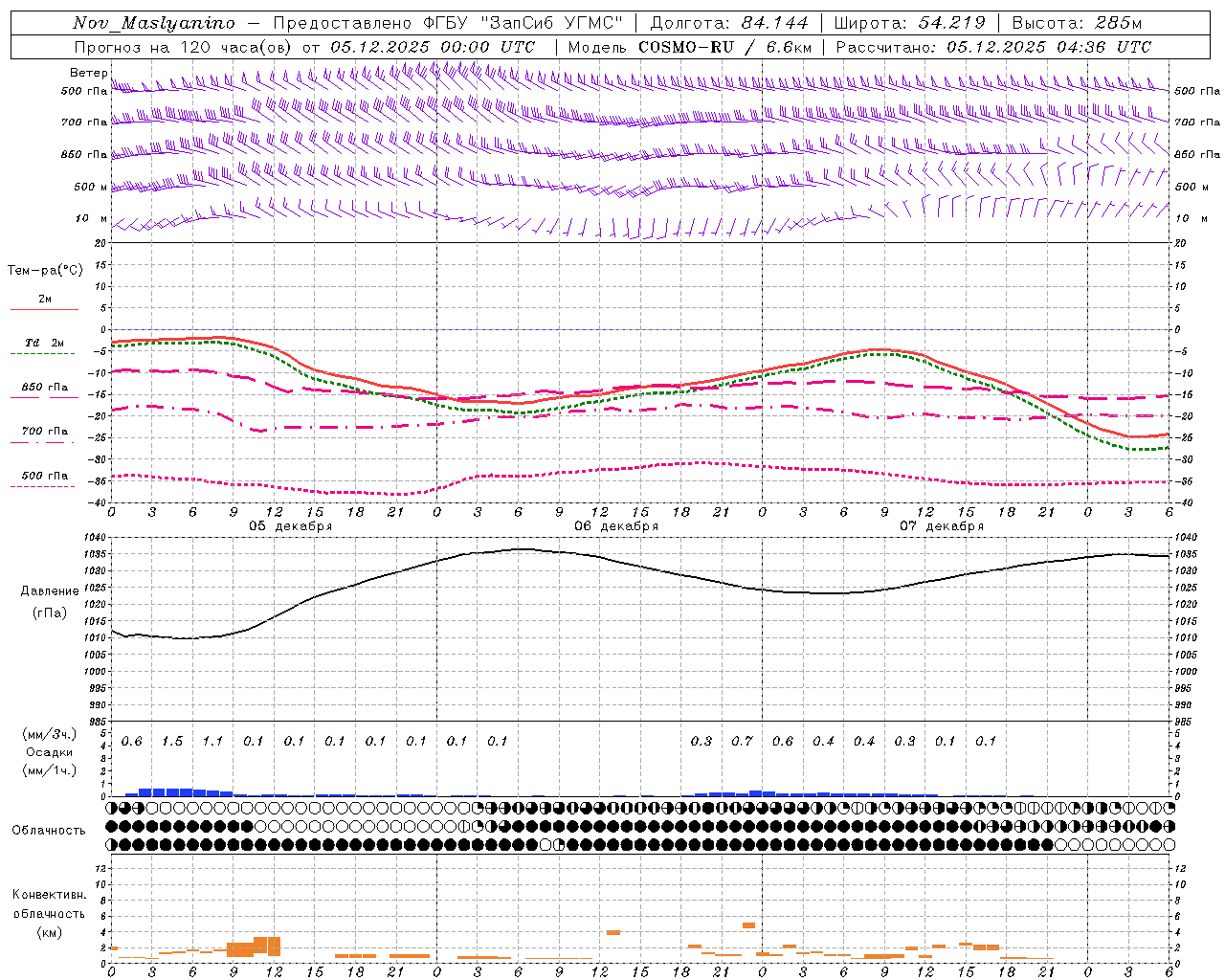Click the 850 гПа temperature legend entry
The height and width of the screenshot is (980, 1225).
[45, 388]
